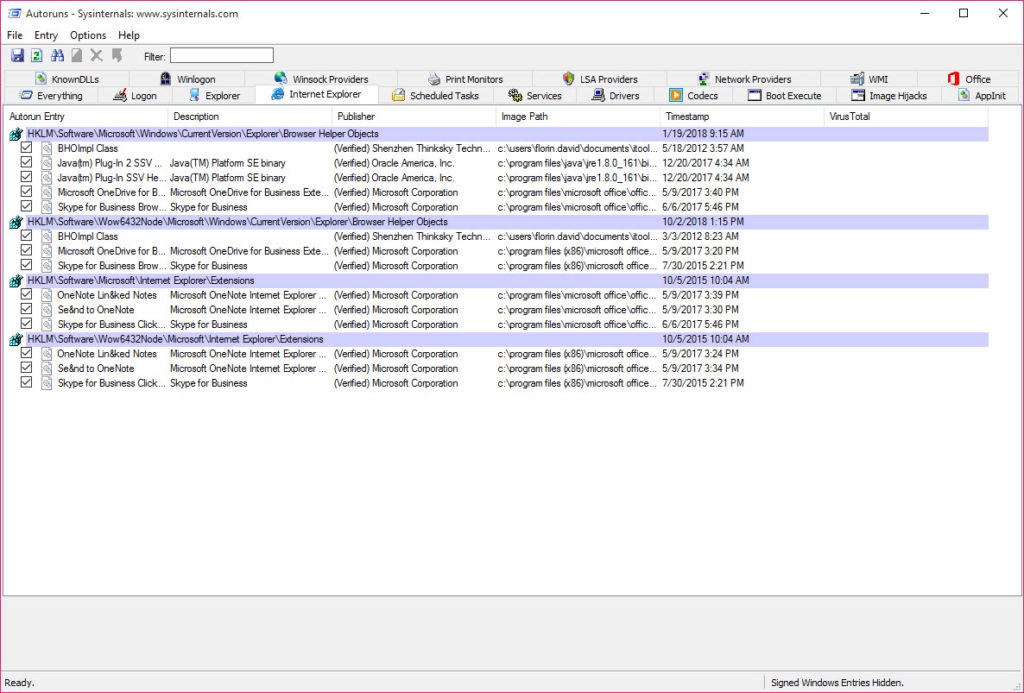Click the Description column header
The width and height of the screenshot is (1024, 693).
tap(250, 116)
